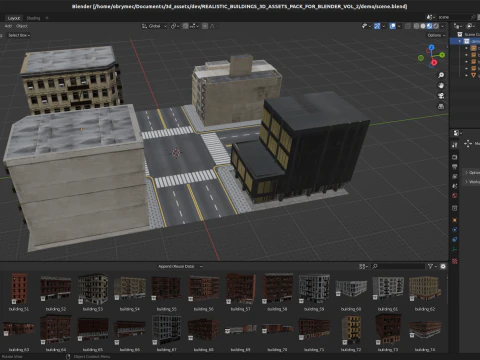Open snapping options dropdown
The image size is (480, 360).
pyautogui.click(x=194, y=26)
